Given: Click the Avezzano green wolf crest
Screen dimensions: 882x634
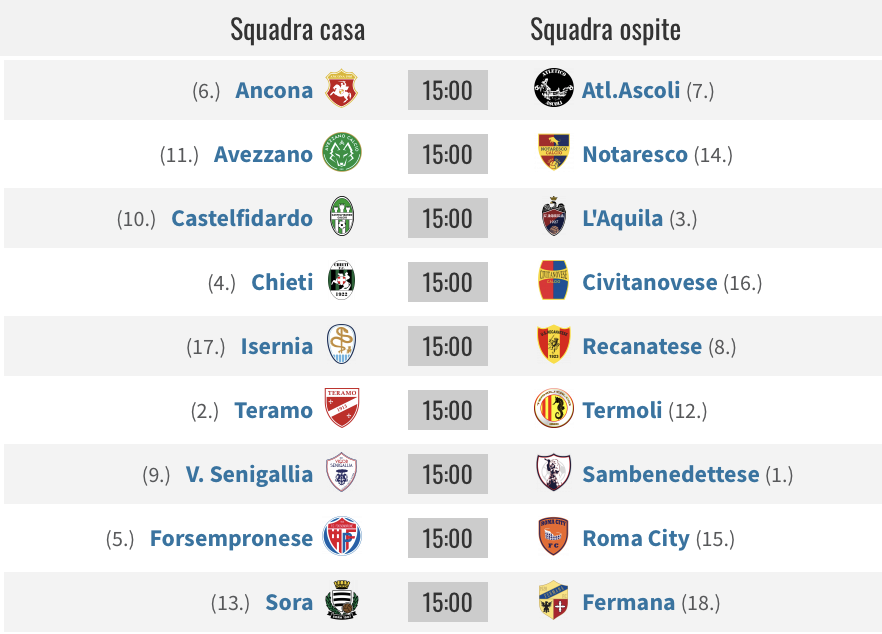Looking at the screenshot, I should pos(341,152).
